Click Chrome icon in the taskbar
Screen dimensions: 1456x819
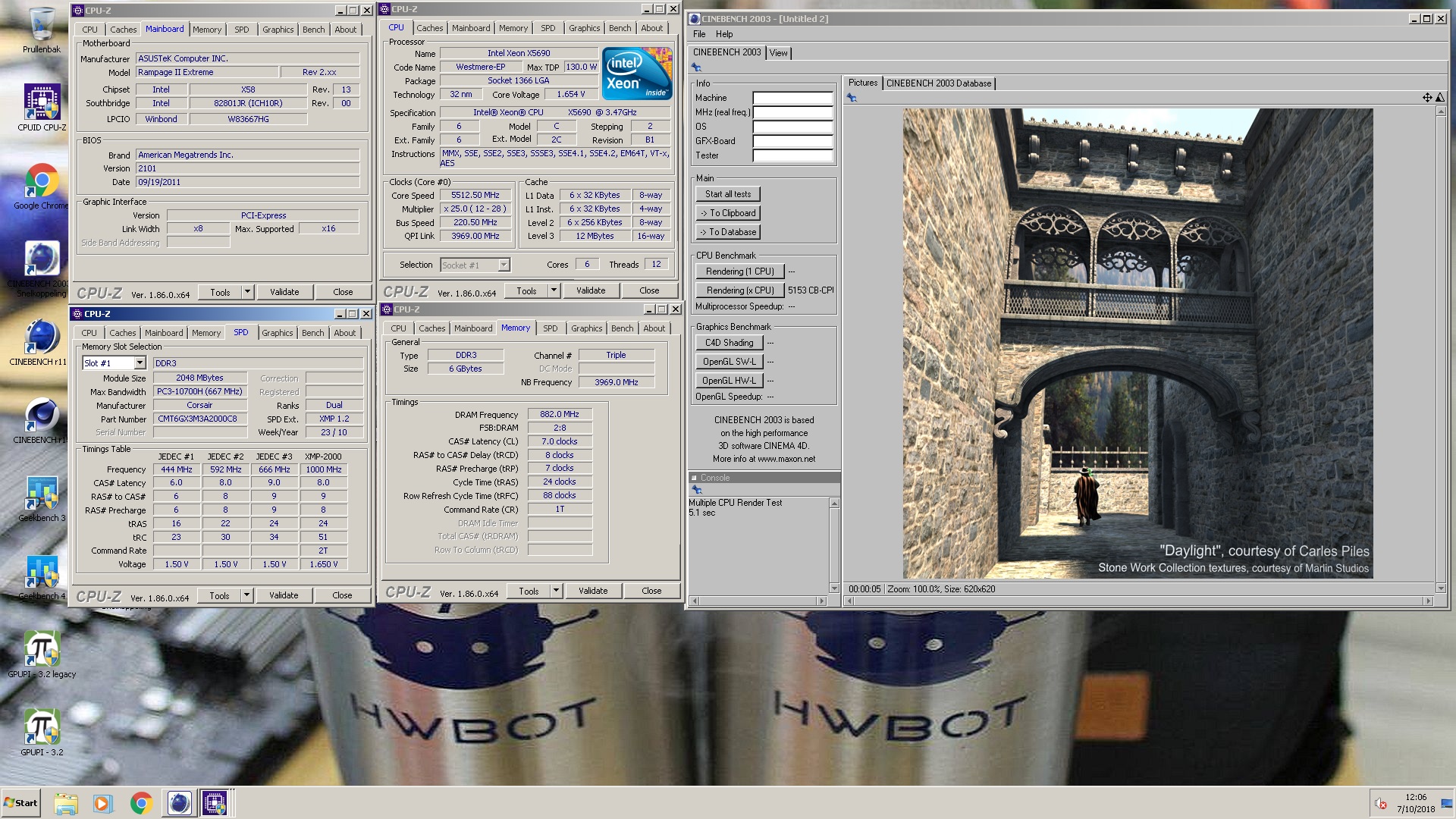(141, 803)
